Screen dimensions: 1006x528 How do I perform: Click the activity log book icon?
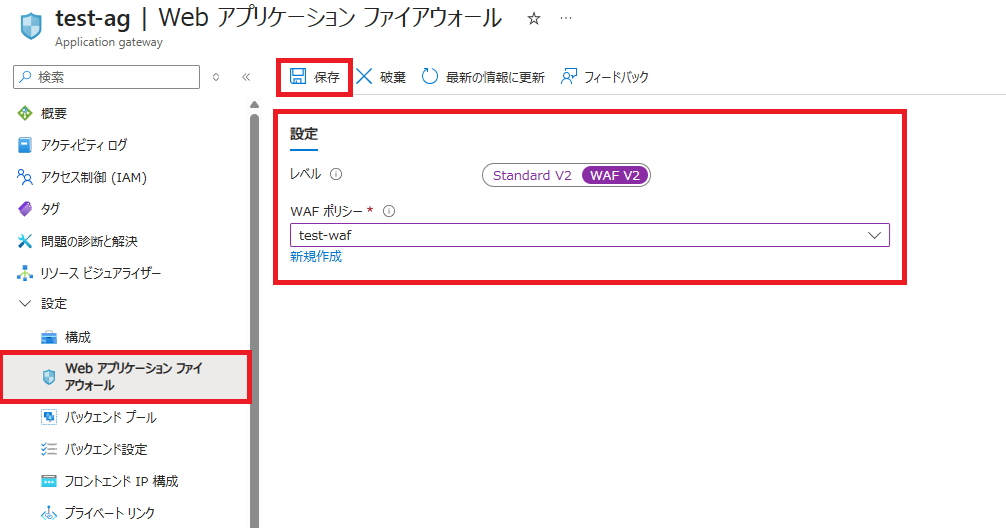point(24,145)
